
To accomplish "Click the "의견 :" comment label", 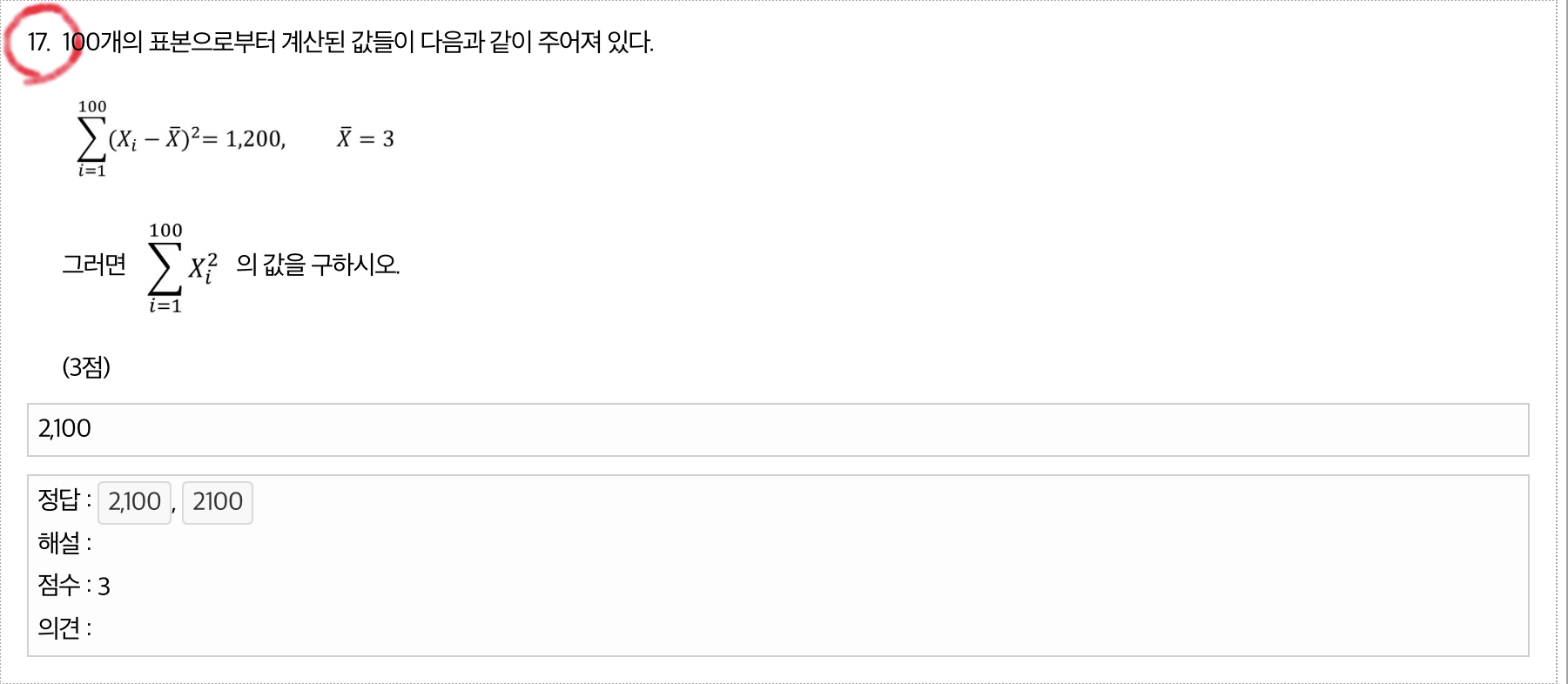I will [x=64, y=627].
